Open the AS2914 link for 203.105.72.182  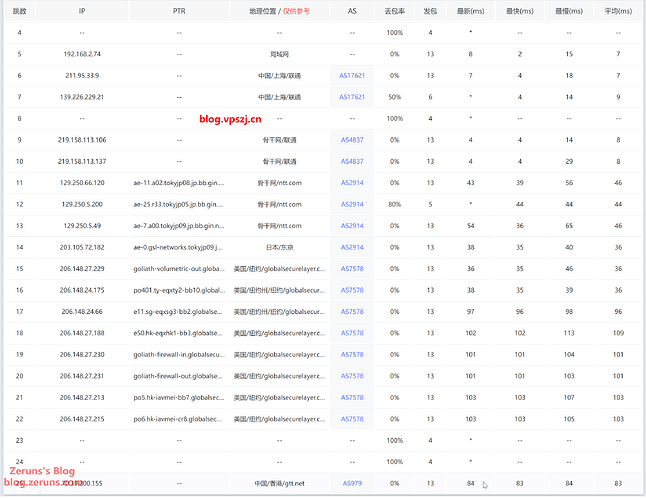click(x=352, y=247)
